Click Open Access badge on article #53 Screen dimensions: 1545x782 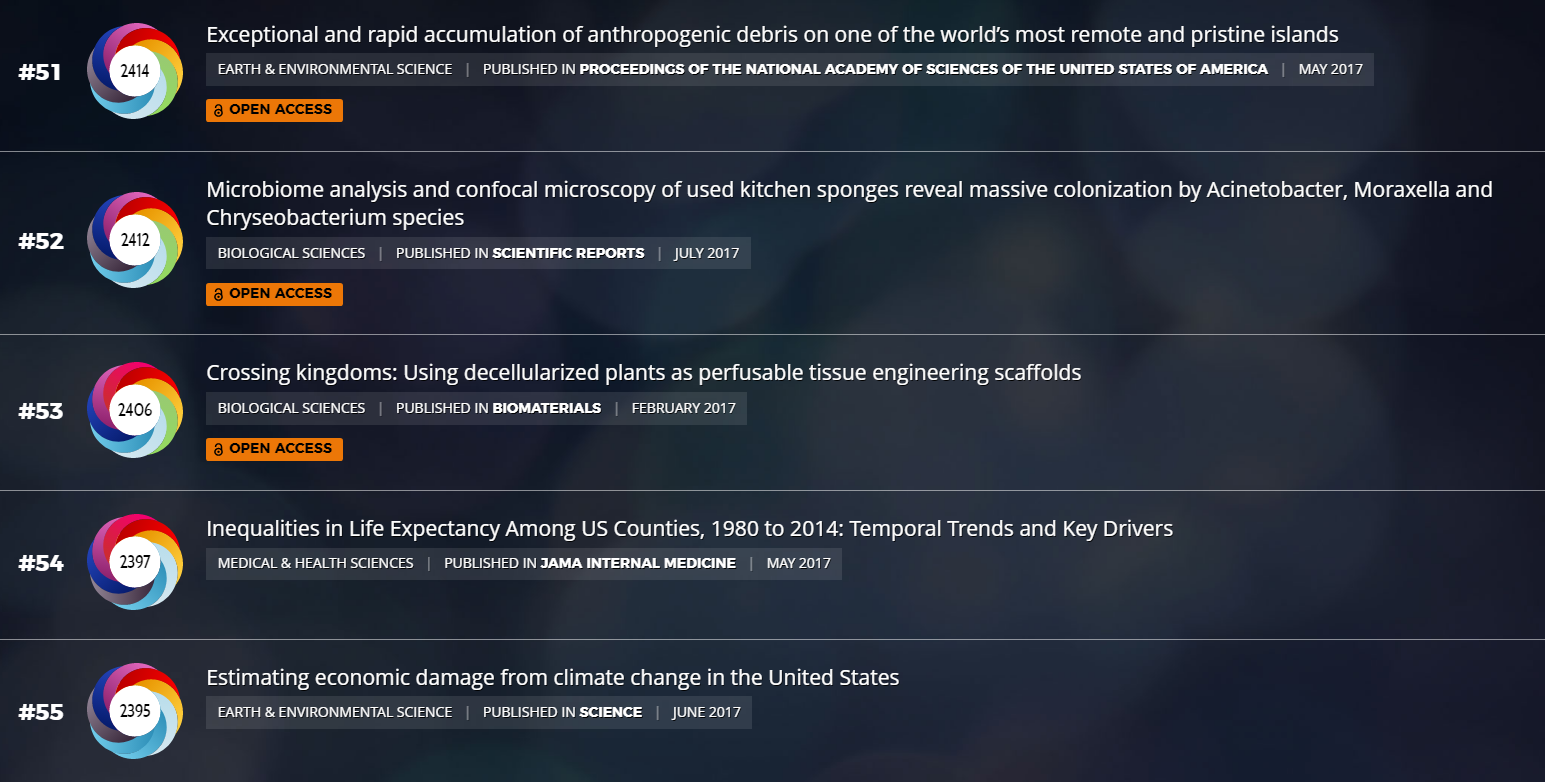coord(274,449)
